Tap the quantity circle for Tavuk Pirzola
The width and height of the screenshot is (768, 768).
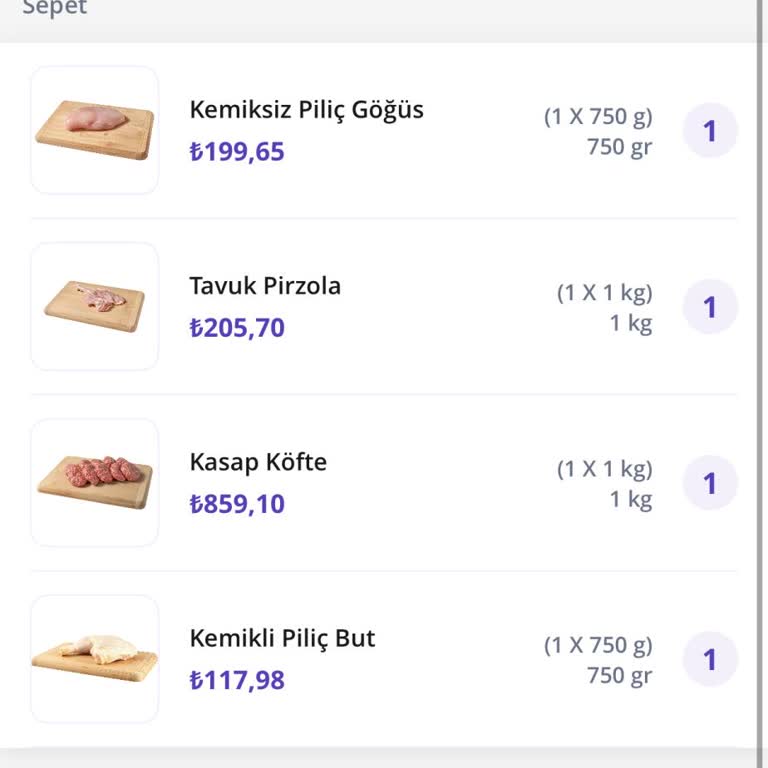[x=710, y=307]
